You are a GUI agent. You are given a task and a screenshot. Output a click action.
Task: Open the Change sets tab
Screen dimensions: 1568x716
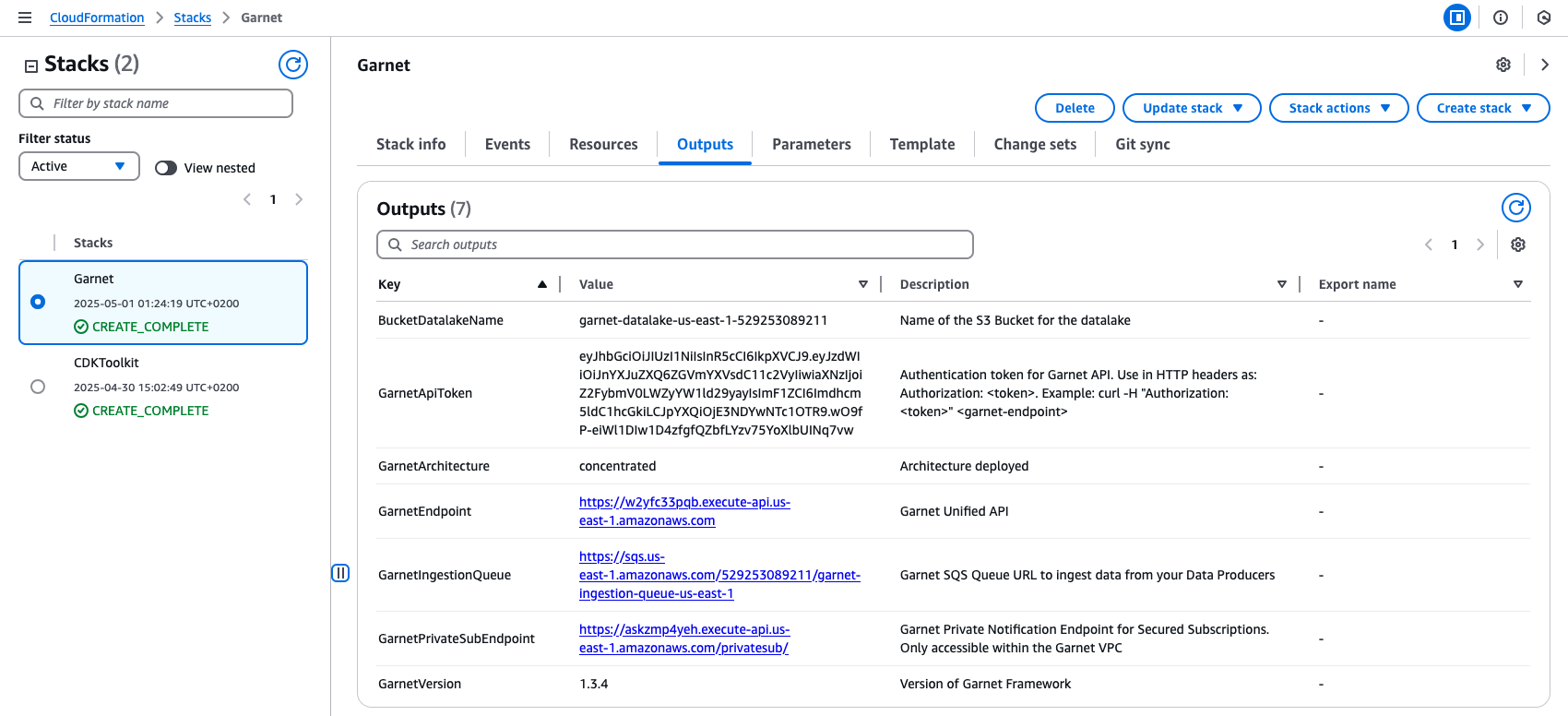coord(1035,144)
